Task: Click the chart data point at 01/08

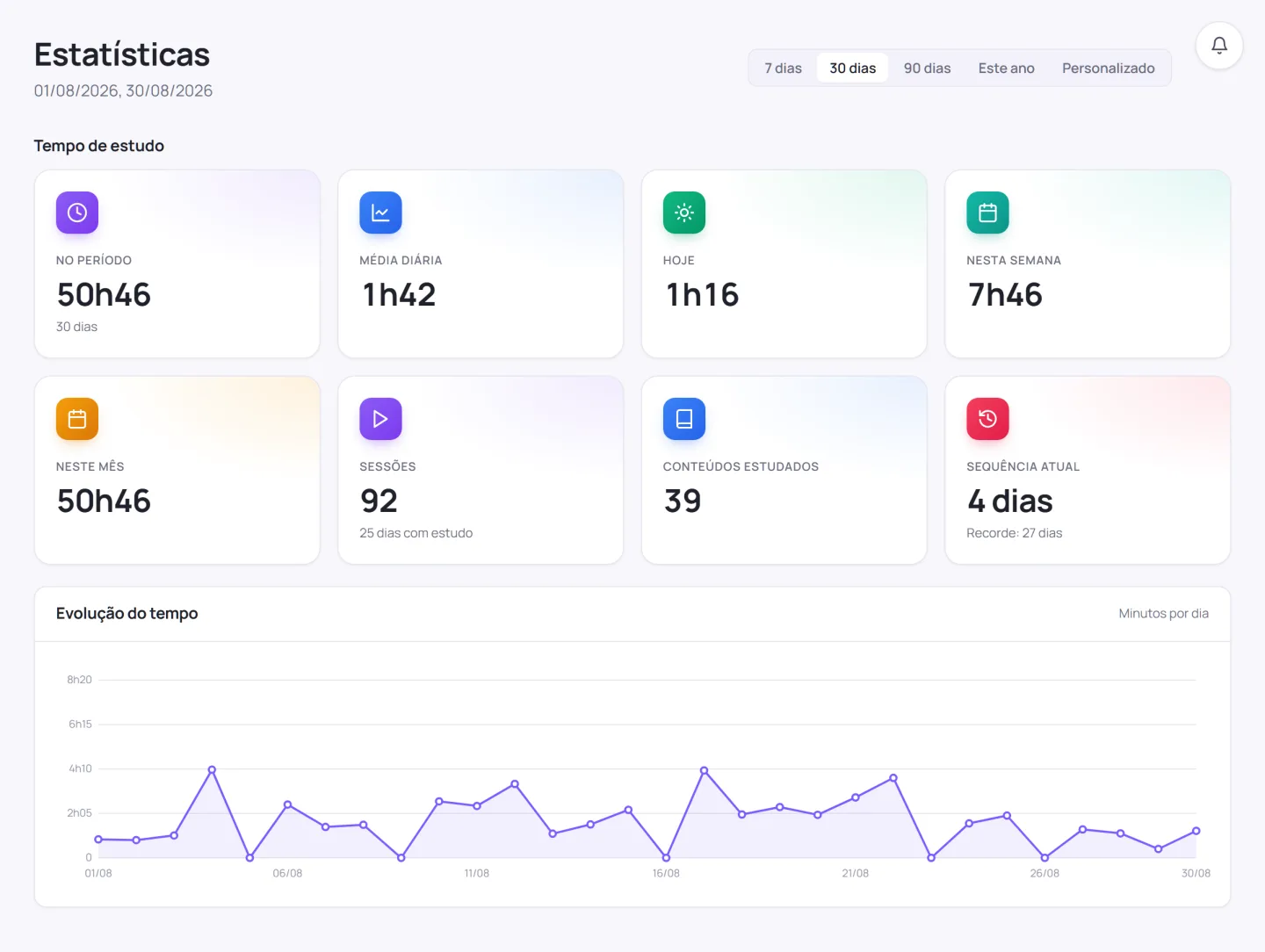Action: pyautogui.click(x=98, y=840)
